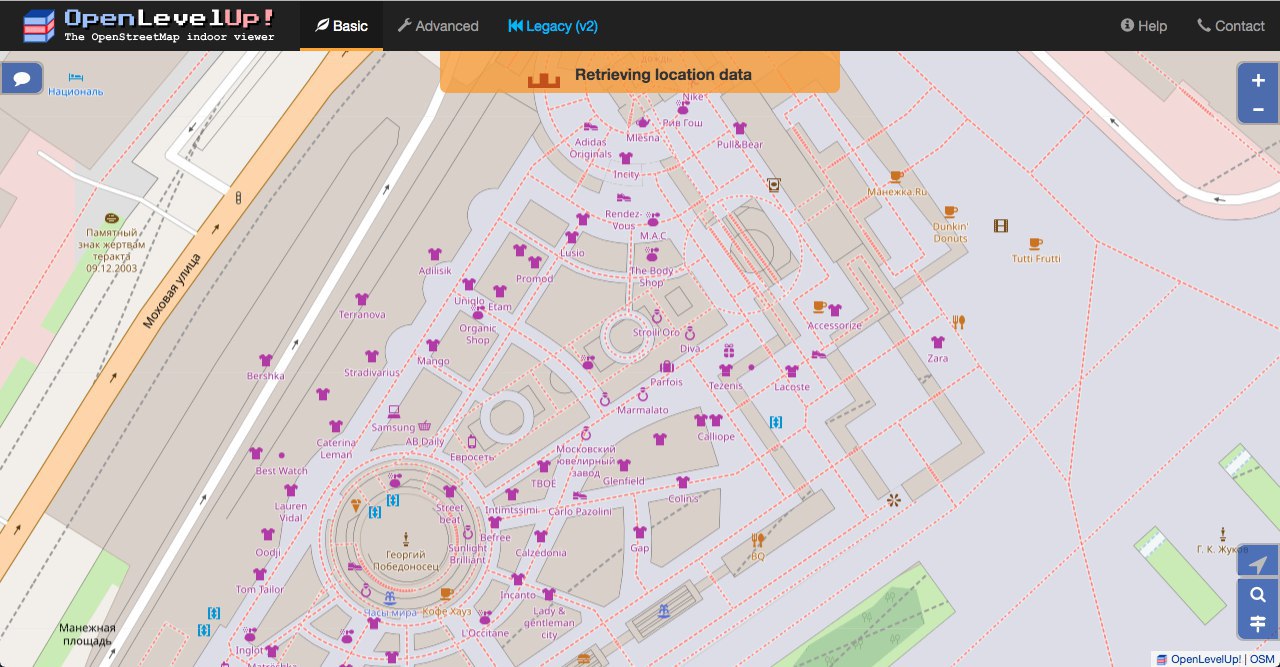The height and width of the screenshot is (667, 1280).
Task: Open the map search magnifier button
Action: click(x=1258, y=595)
